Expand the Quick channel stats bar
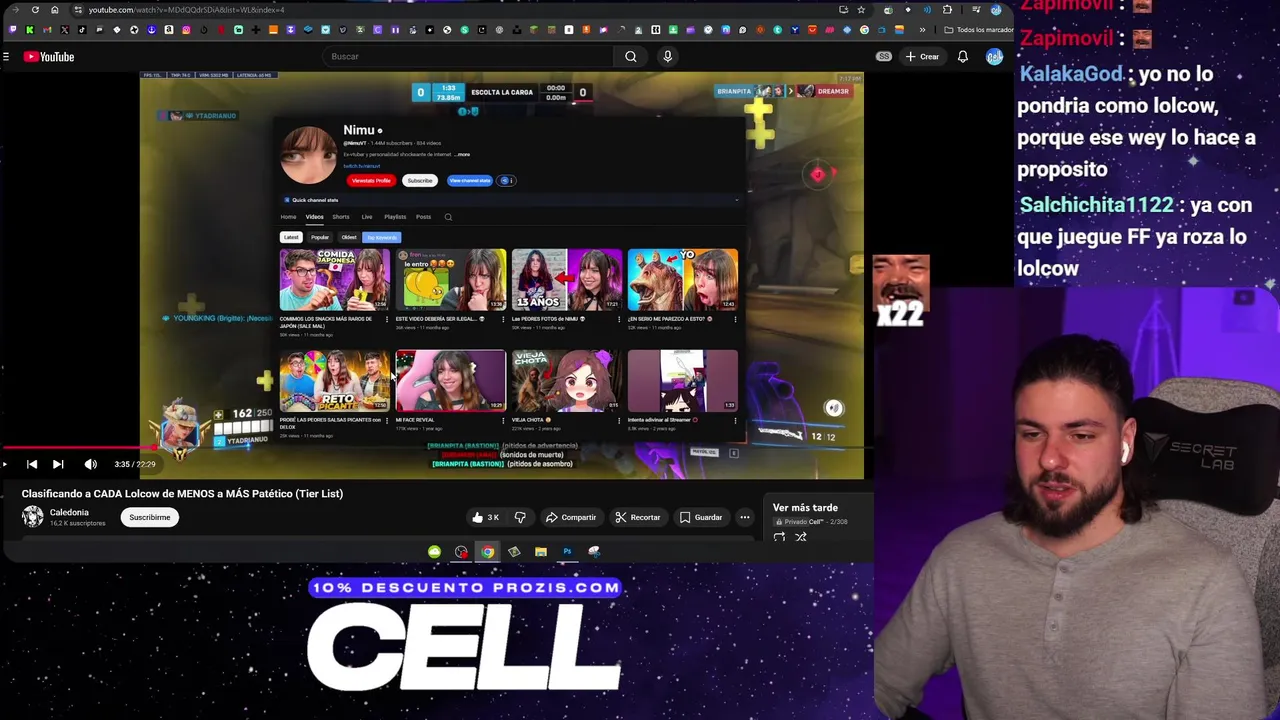This screenshot has height=720, width=1280. (512, 200)
